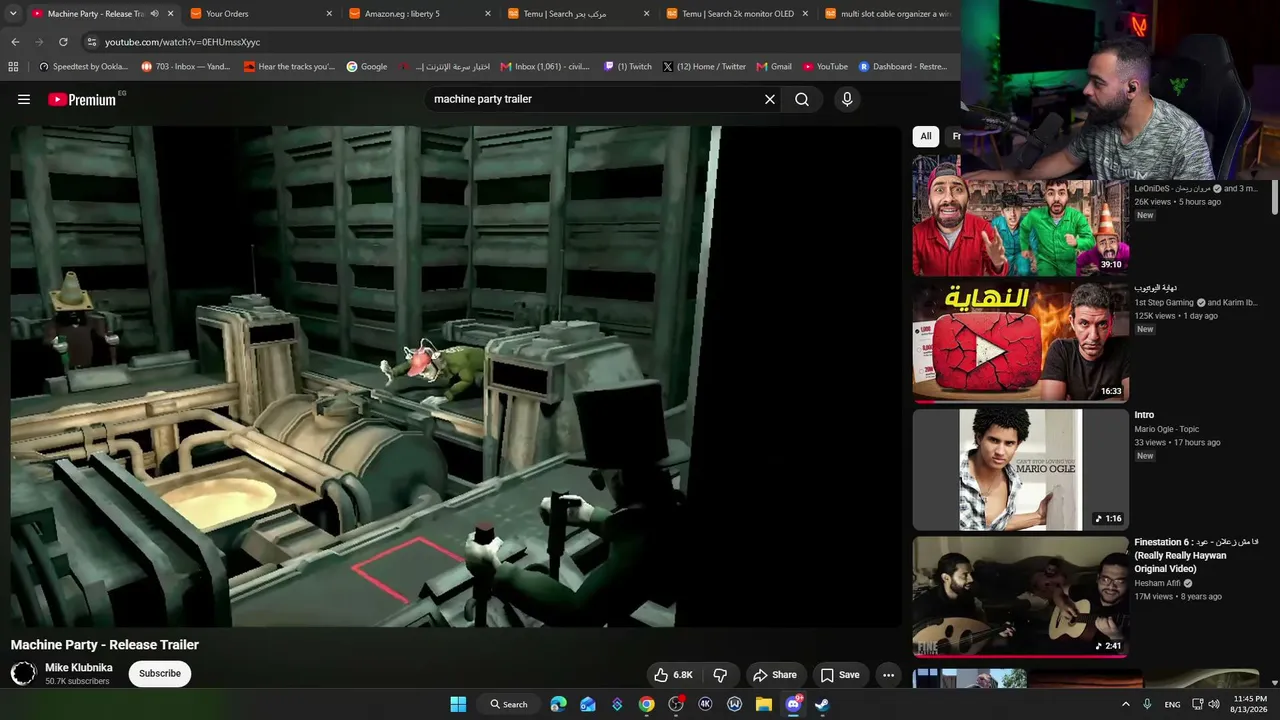Show hidden system tray icons

1125,704
